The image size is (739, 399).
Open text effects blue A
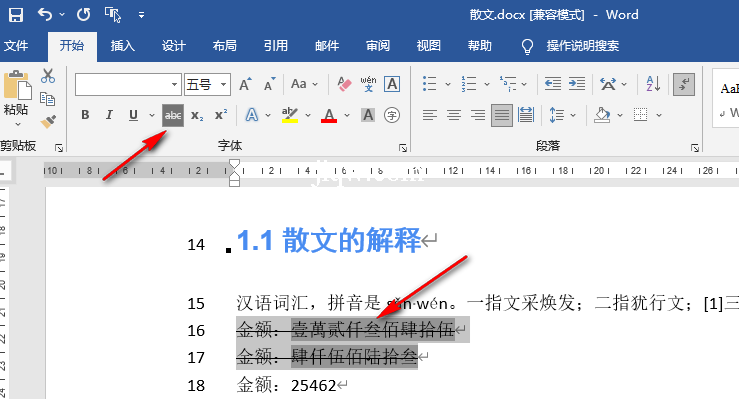pos(252,115)
